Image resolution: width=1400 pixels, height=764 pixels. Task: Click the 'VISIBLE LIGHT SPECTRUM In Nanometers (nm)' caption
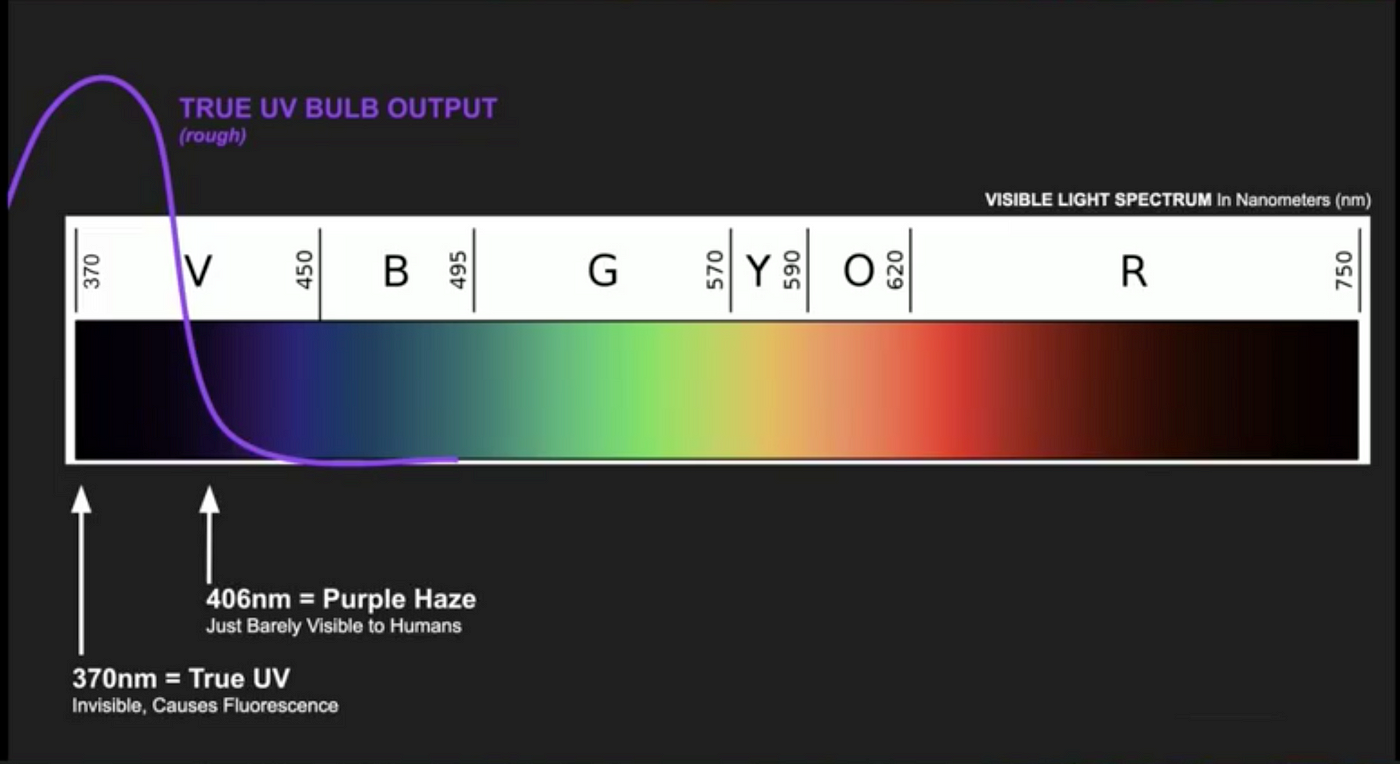click(x=1177, y=200)
